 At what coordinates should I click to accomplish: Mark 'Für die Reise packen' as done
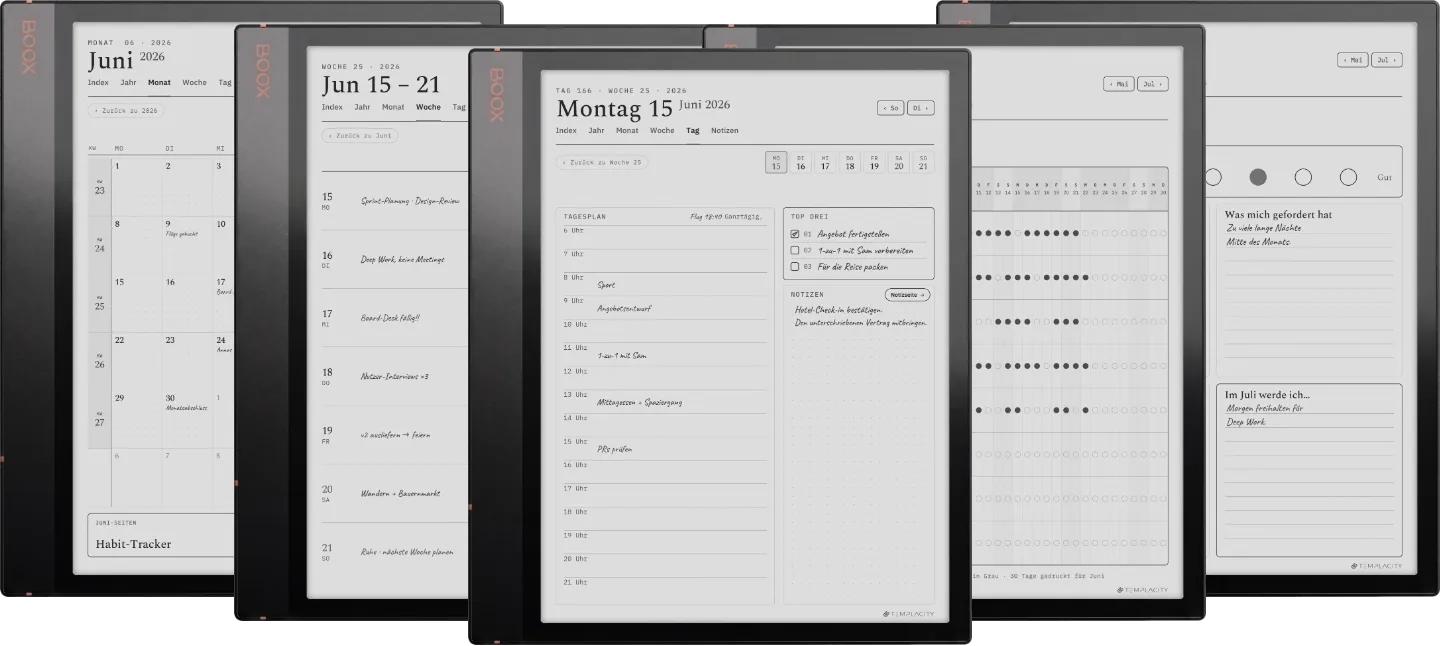click(x=795, y=267)
